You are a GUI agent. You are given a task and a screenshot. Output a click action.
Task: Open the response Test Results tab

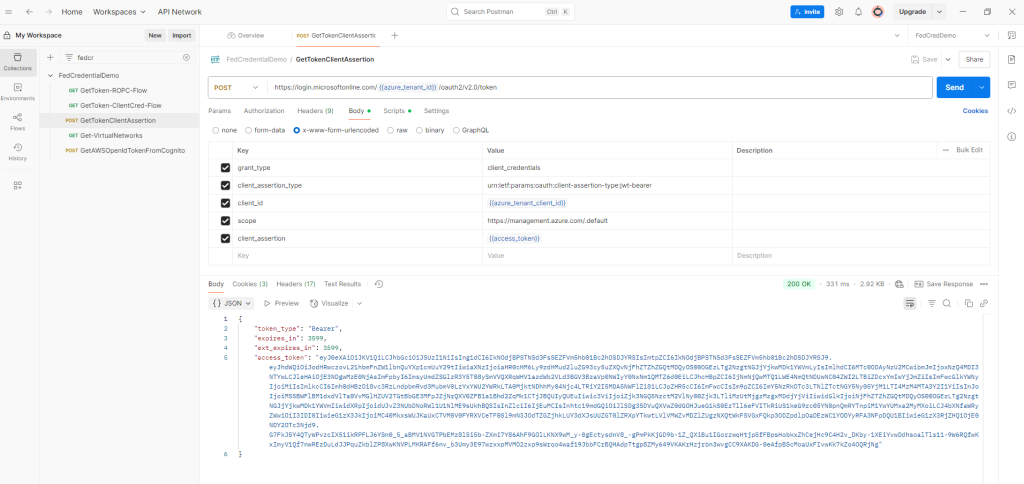[x=343, y=284]
